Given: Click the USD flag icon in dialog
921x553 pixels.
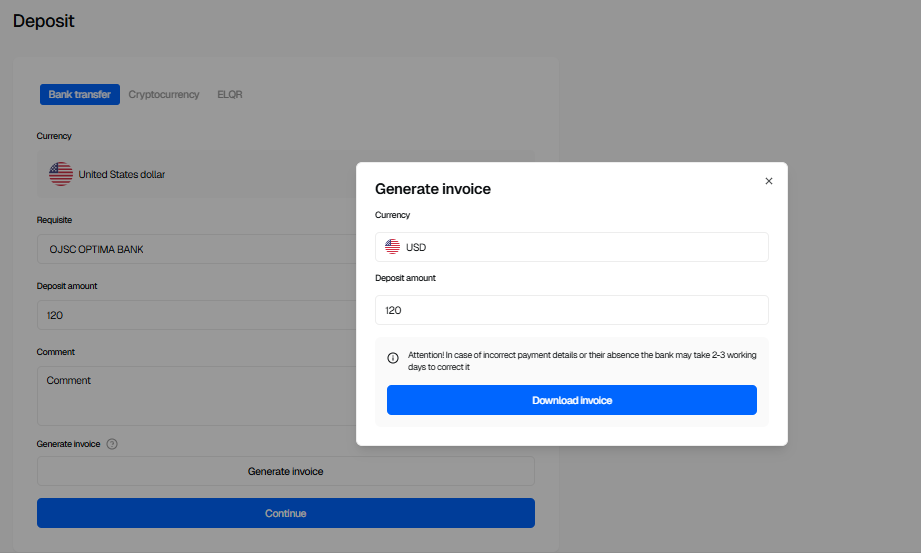Looking at the screenshot, I should pos(392,247).
